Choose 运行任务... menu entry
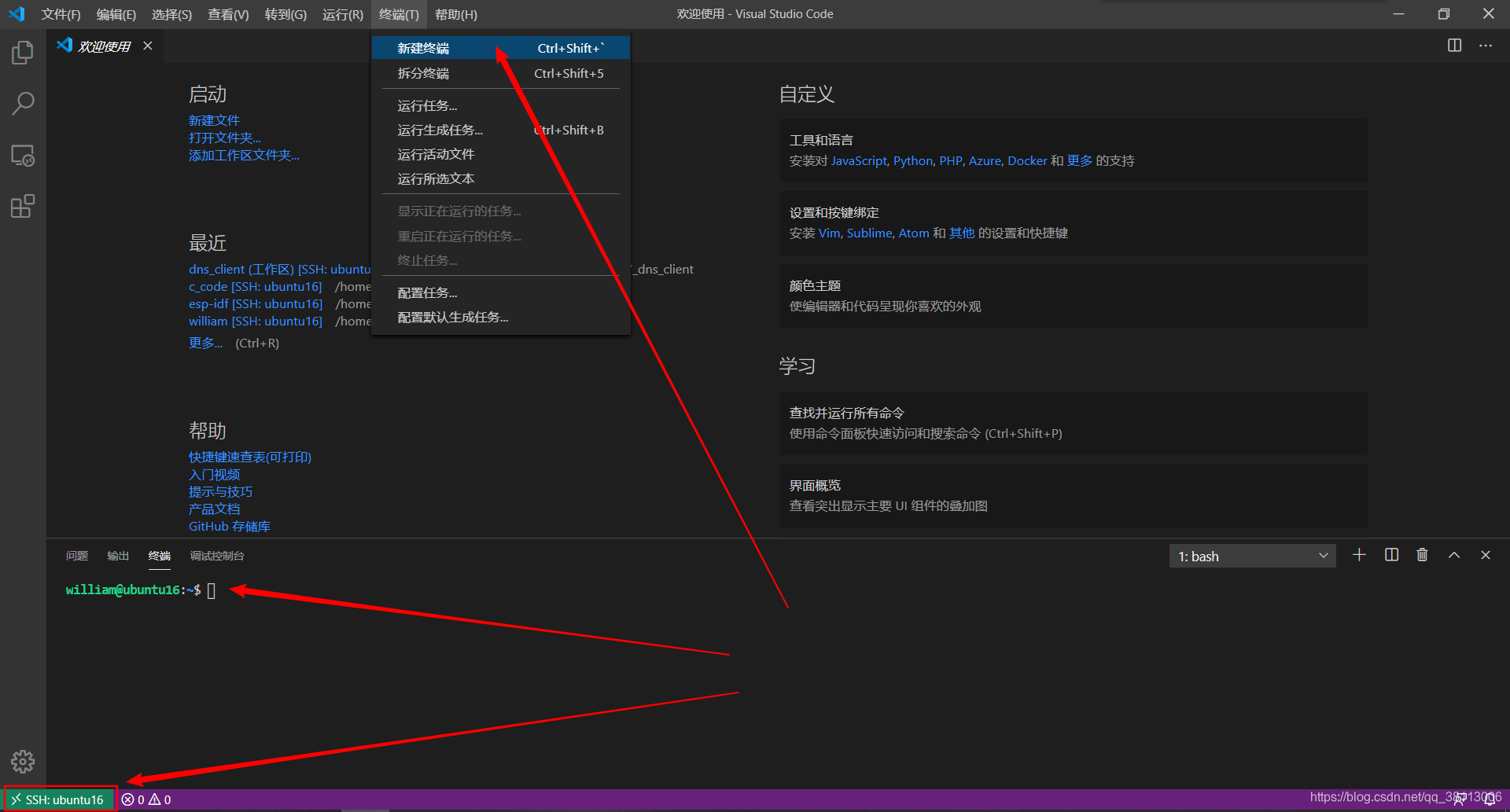Image resolution: width=1510 pixels, height=812 pixels. coord(501,105)
